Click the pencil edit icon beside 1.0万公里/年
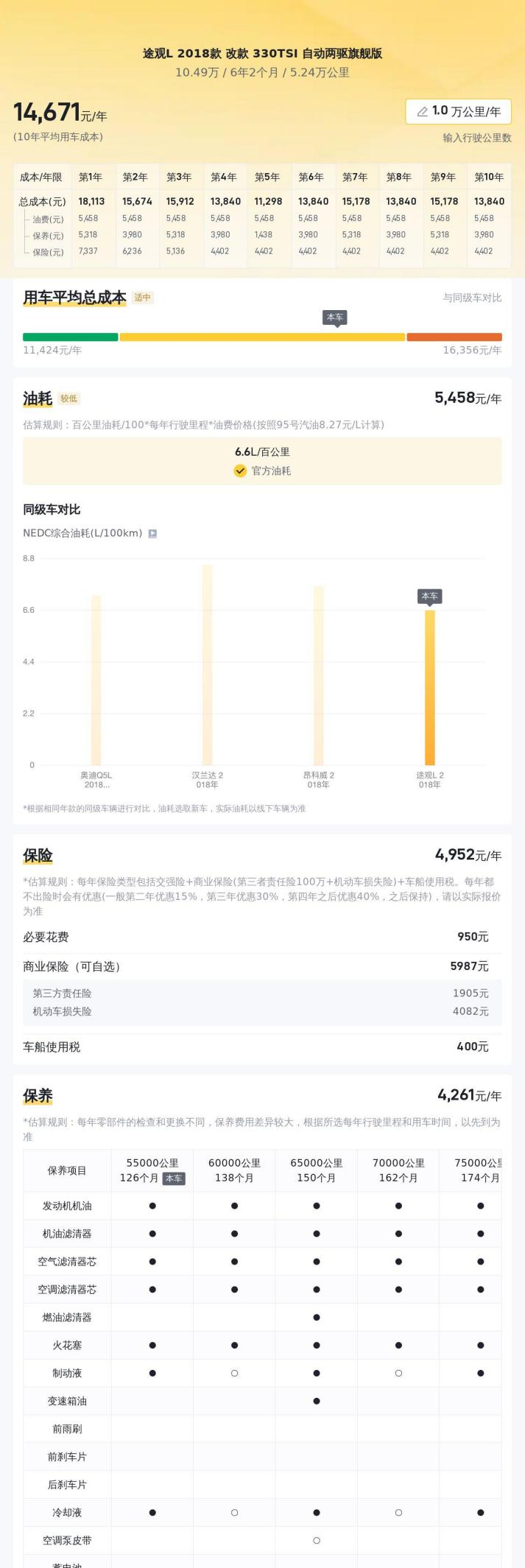This screenshot has width=525, height=1568. tap(422, 111)
